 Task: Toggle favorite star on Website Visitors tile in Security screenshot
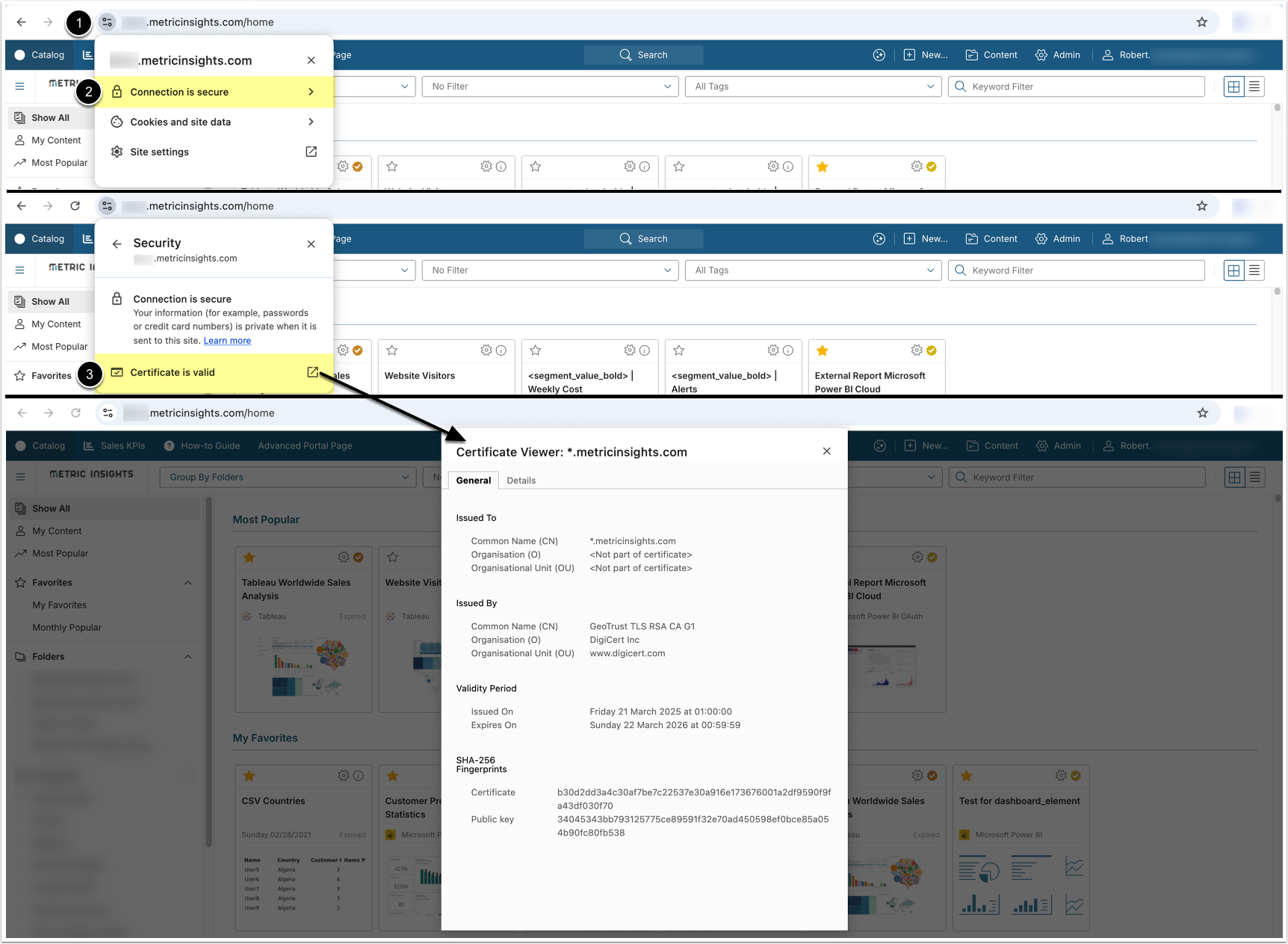point(392,351)
